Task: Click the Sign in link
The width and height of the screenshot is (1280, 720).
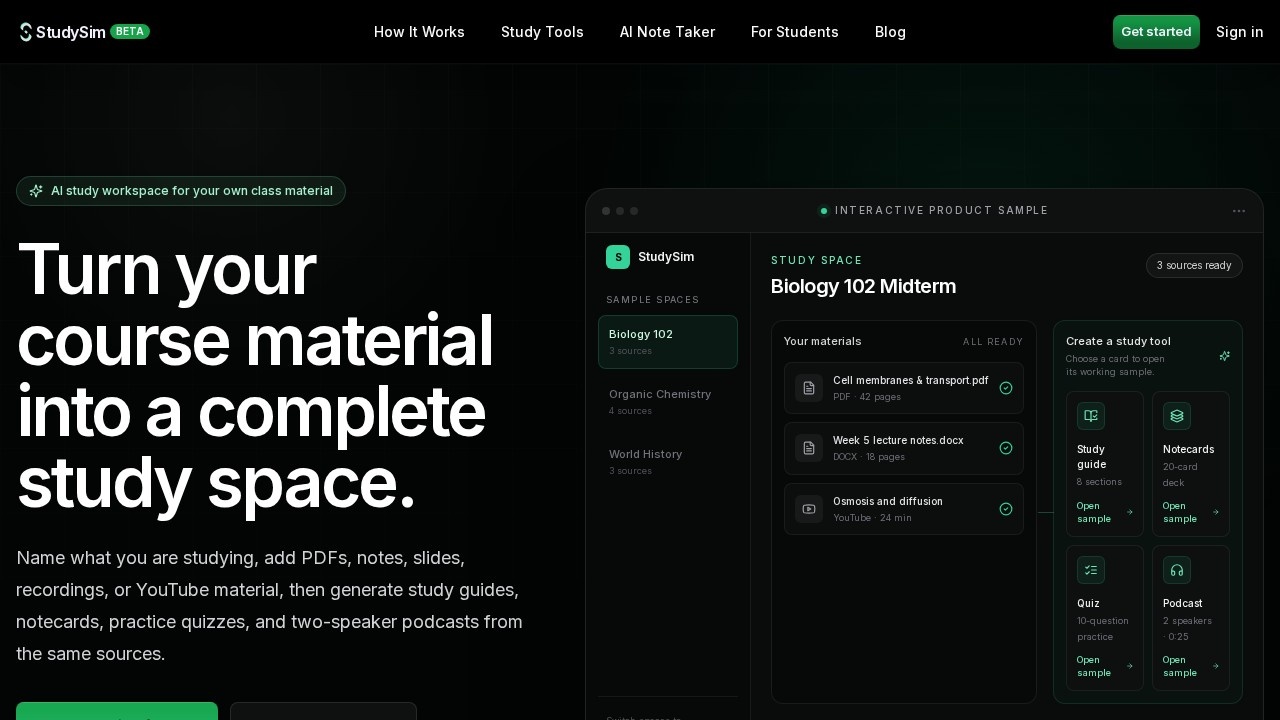Action: (1240, 32)
